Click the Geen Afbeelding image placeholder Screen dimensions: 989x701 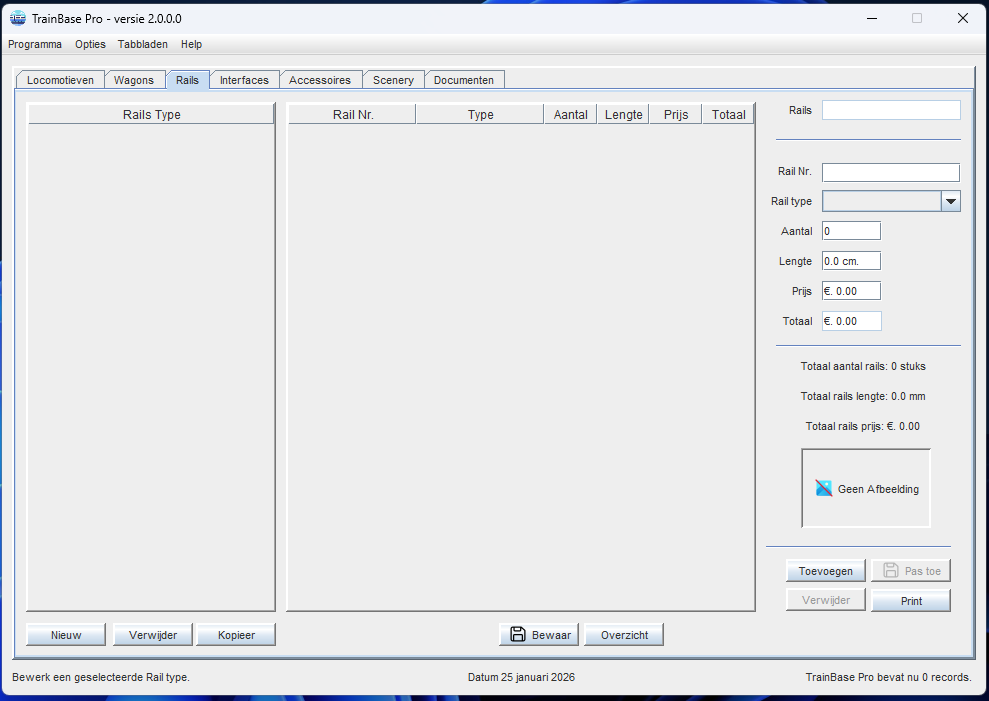point(866,488)
